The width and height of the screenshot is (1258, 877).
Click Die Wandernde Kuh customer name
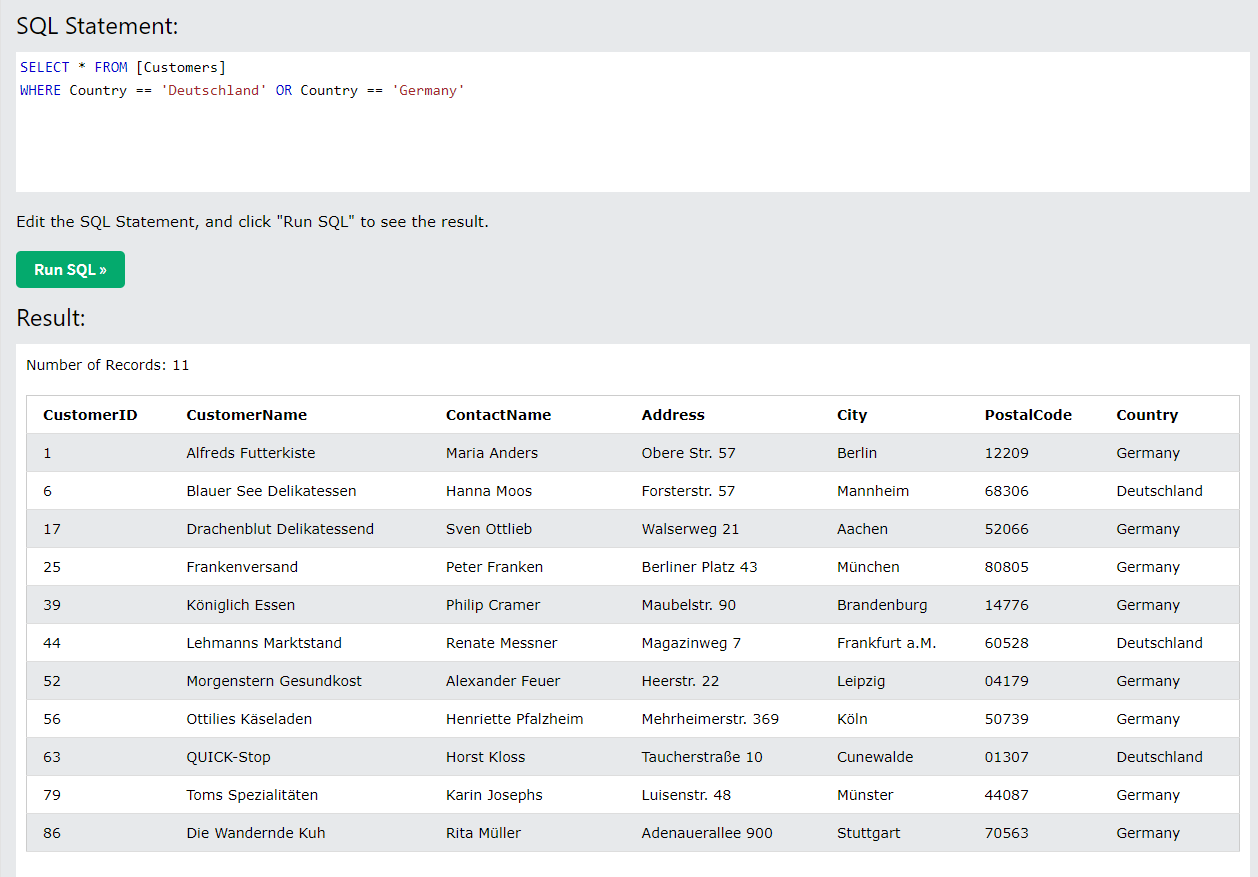pos(256,833)
